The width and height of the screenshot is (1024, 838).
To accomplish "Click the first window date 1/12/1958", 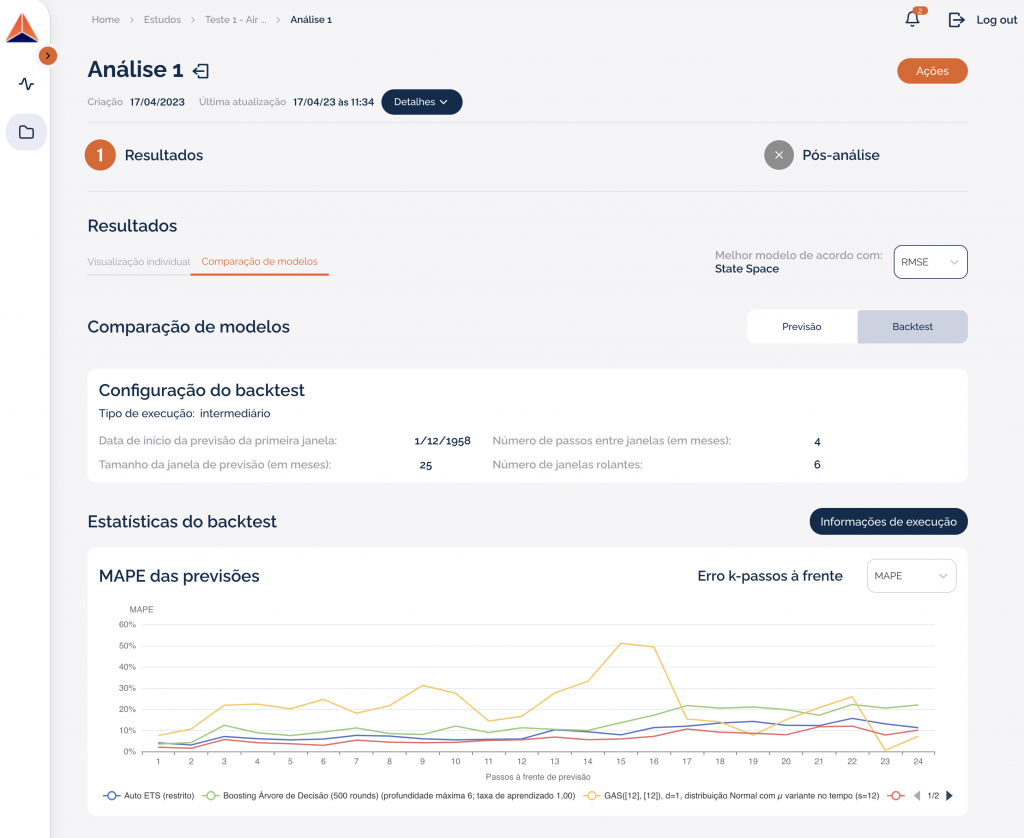I will (442, 441).
